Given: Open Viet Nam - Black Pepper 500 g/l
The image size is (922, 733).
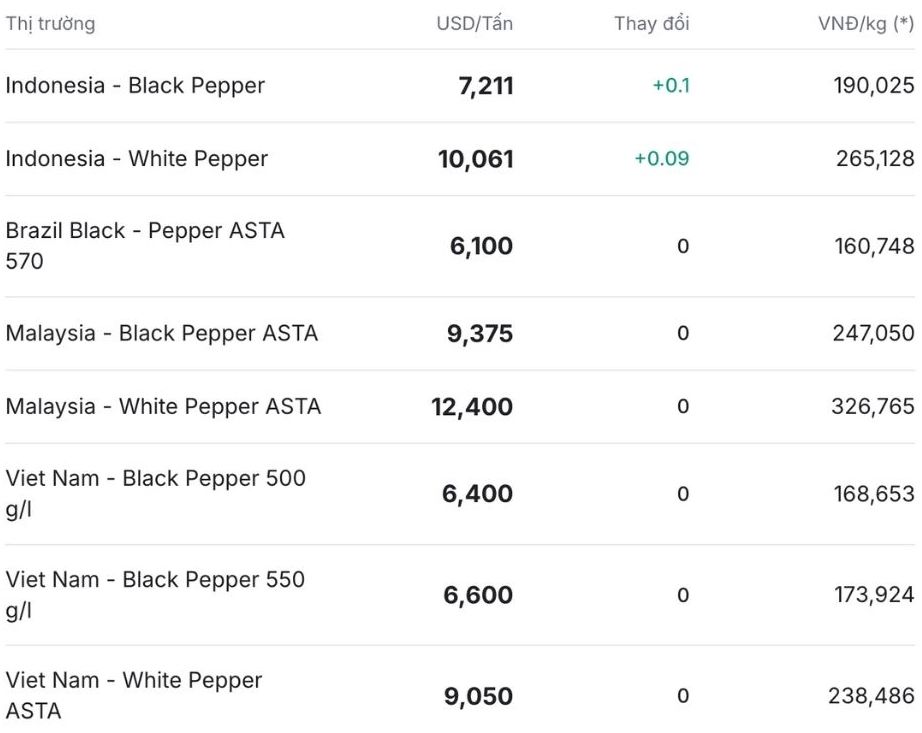Looking at the screenshot, I should click(155, 494).
